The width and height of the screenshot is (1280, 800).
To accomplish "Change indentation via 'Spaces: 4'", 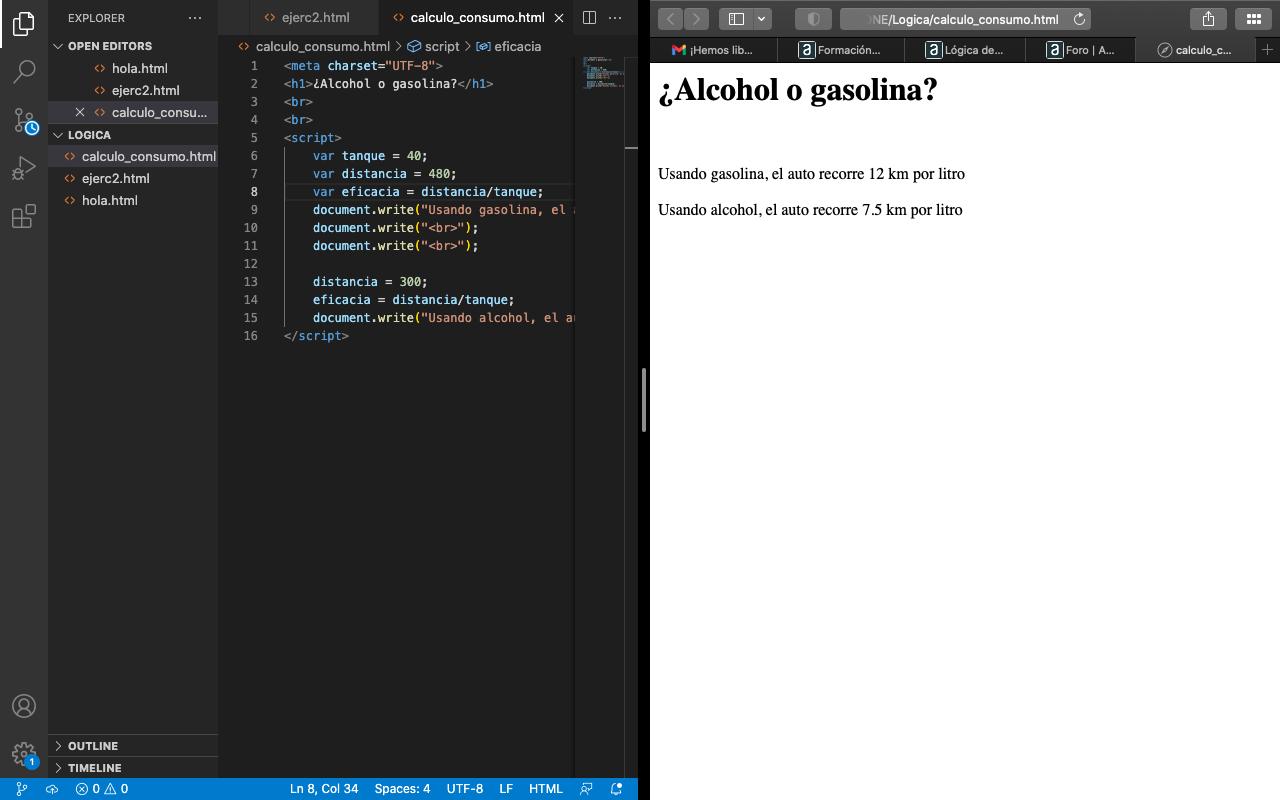I will coord(402,789).
